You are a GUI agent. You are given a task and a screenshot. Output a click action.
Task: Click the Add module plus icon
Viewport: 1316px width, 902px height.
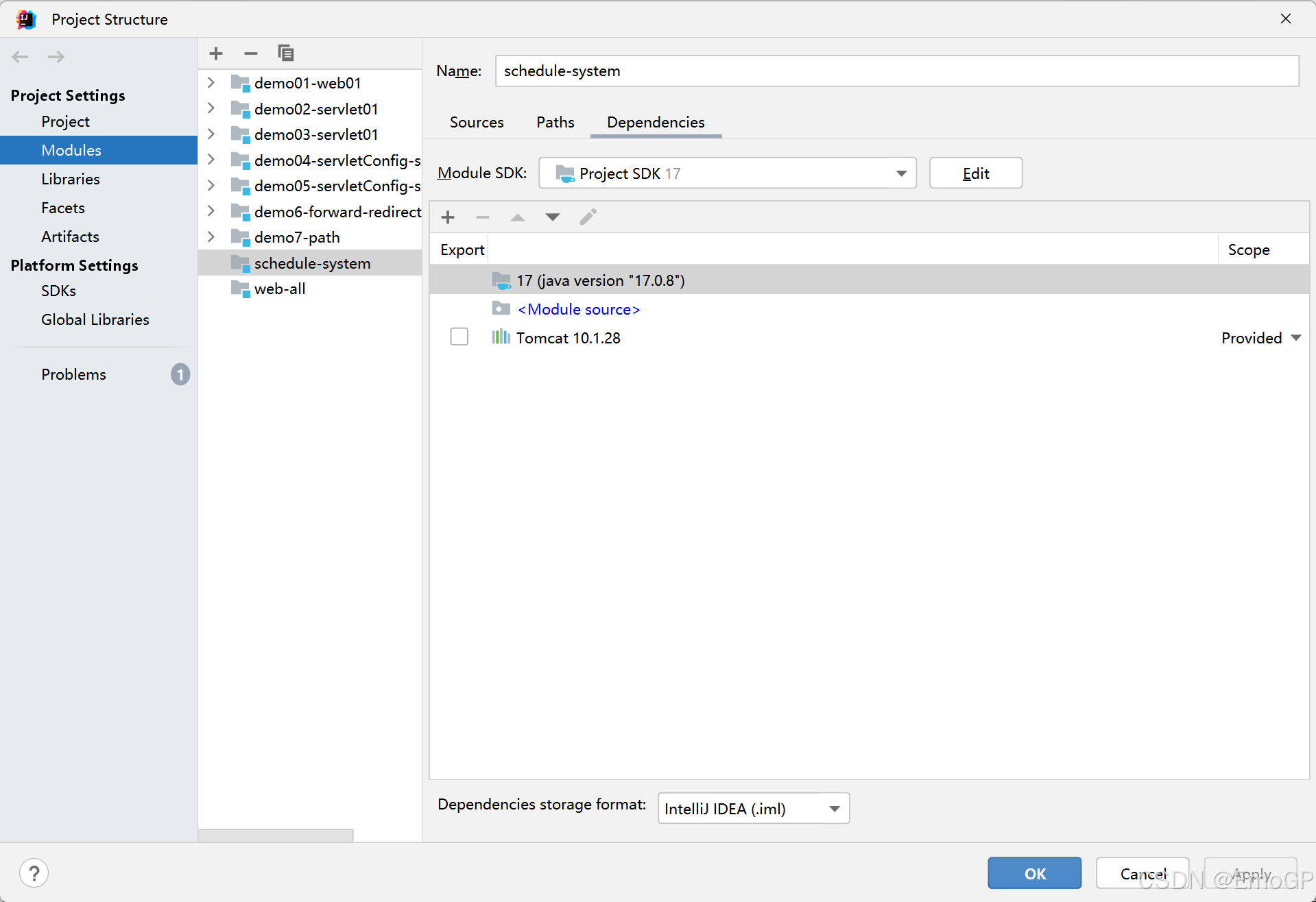(216, 53)
